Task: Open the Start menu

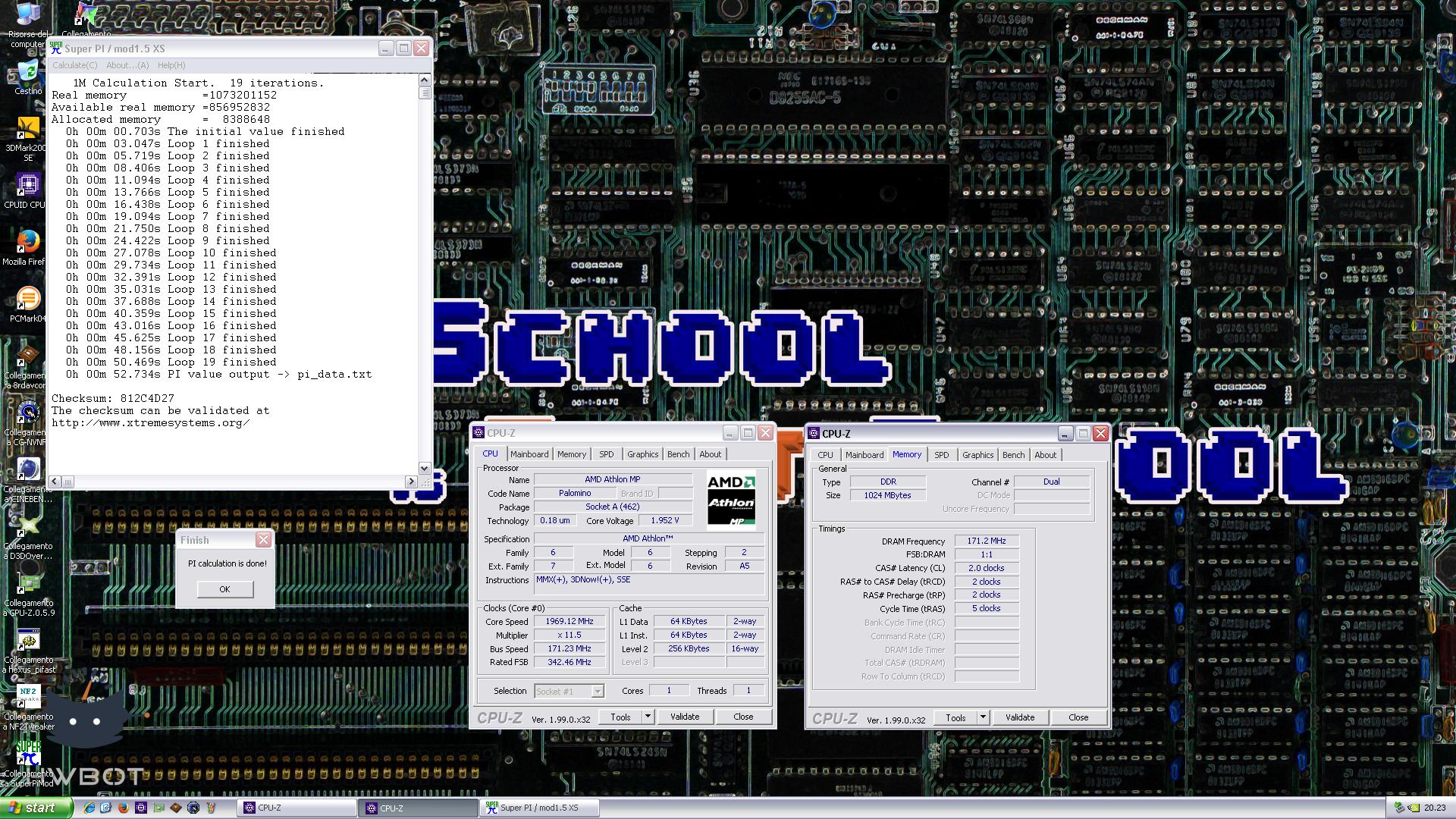Action: click(36, 808)
